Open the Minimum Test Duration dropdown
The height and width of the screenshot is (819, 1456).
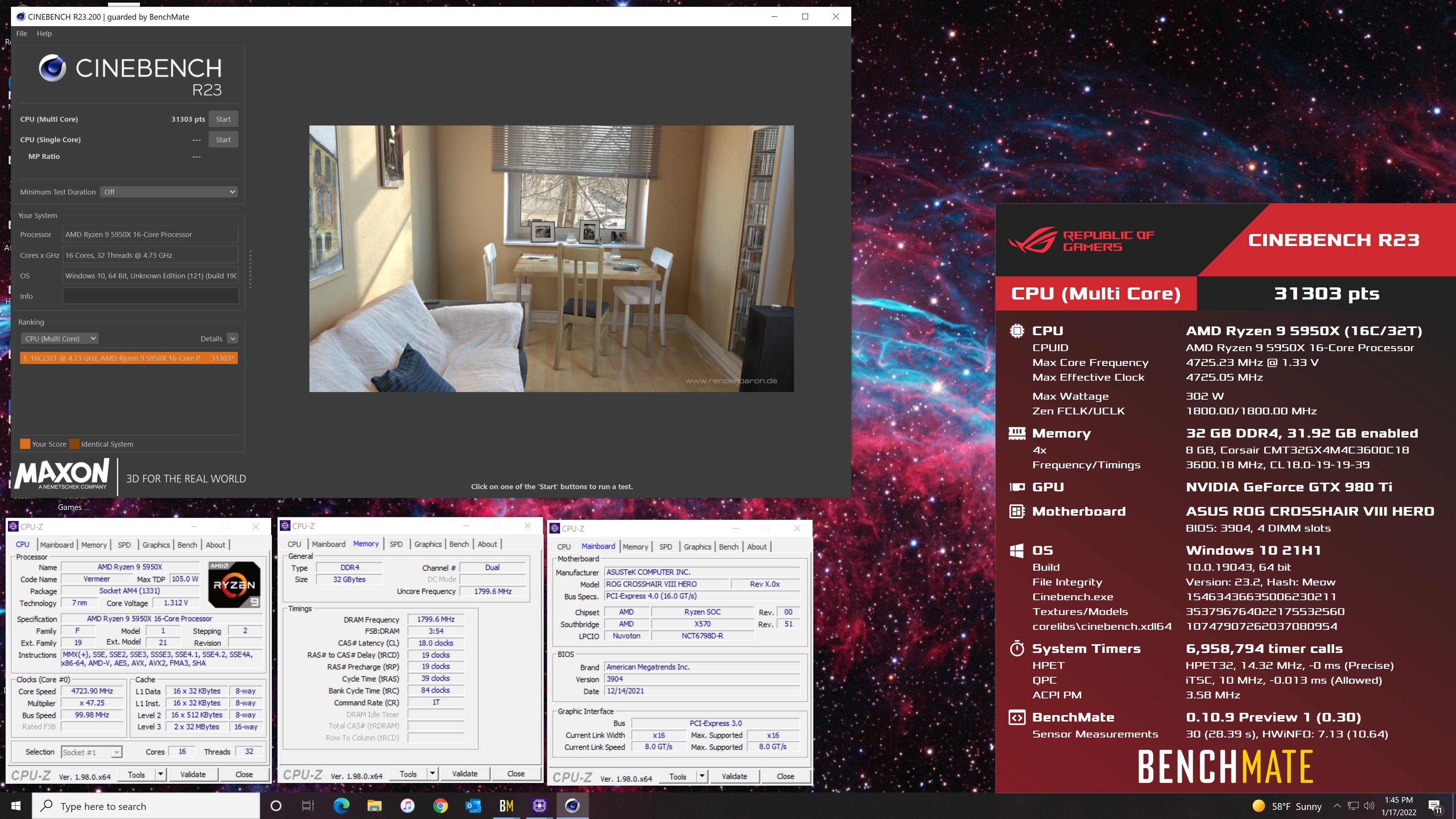tap(168, 191)
